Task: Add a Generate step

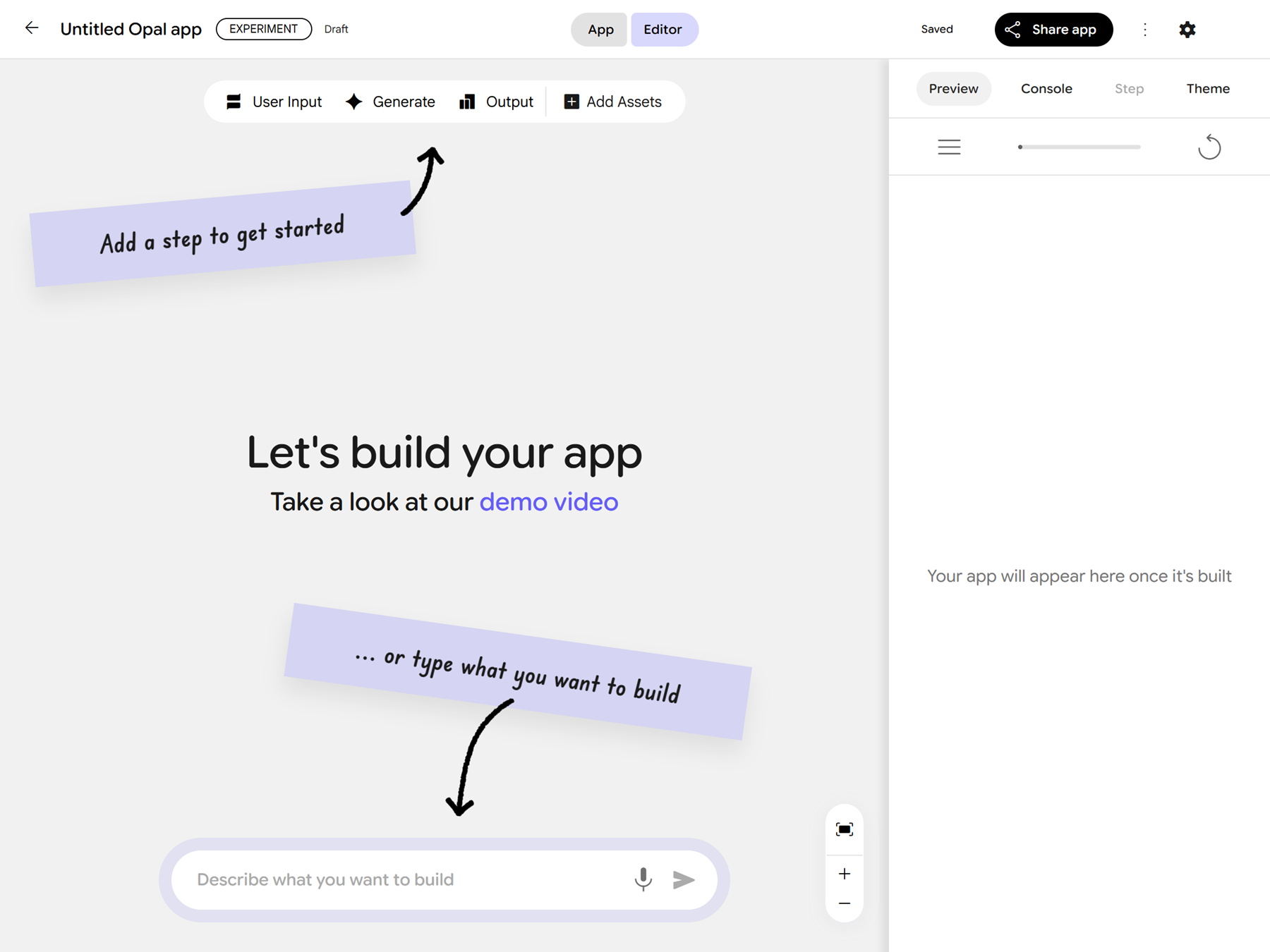Action: click(x=391, y=102)
